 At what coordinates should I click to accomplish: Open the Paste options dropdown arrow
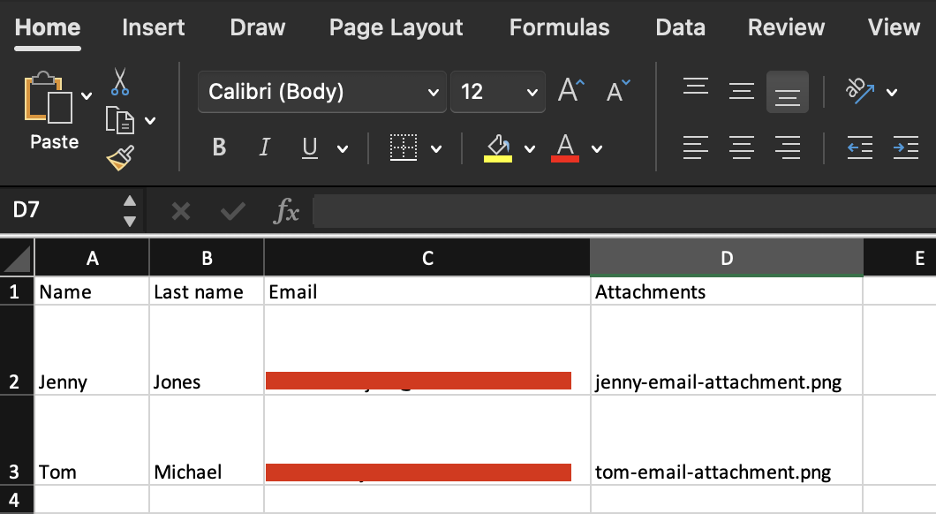87,96
